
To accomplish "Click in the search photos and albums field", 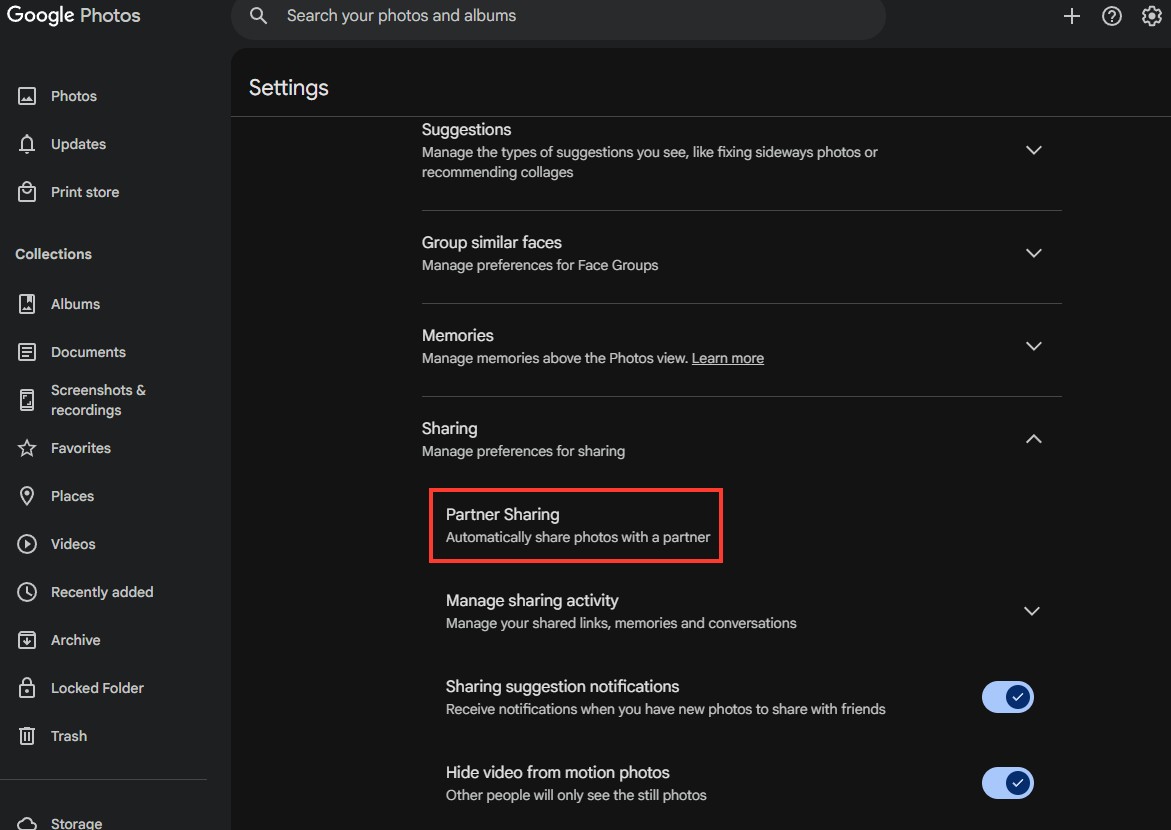I will click(x=558, y=16).
